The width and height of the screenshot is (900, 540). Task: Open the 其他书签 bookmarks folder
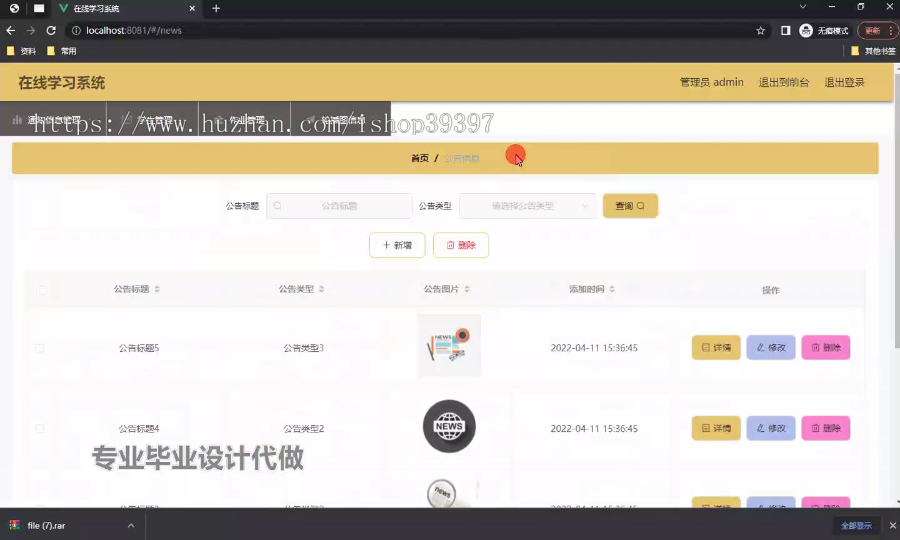[873, 51]
